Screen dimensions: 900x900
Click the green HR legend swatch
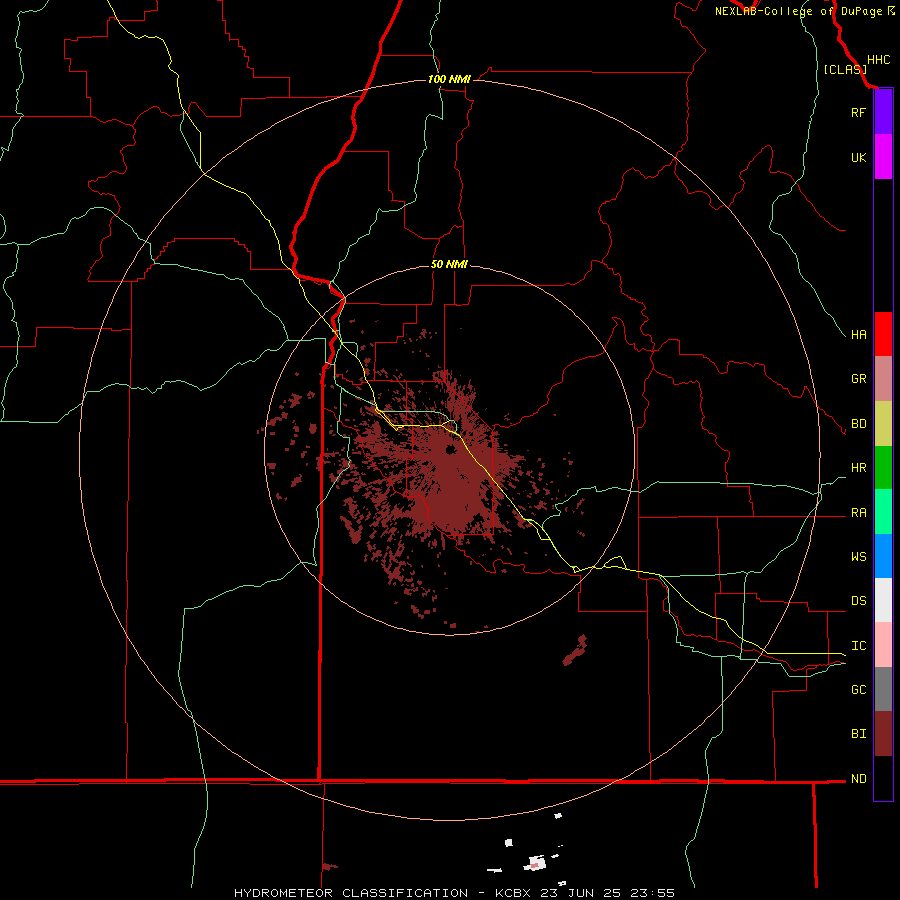[x=883, y=468]
